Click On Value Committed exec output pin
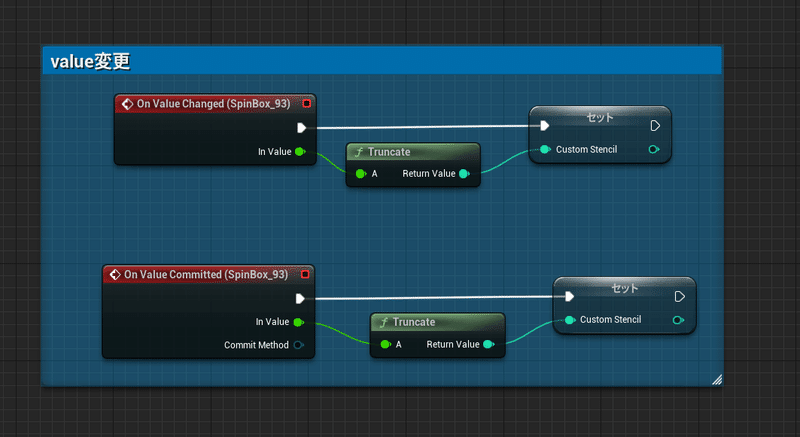 (x=300, y=298)
